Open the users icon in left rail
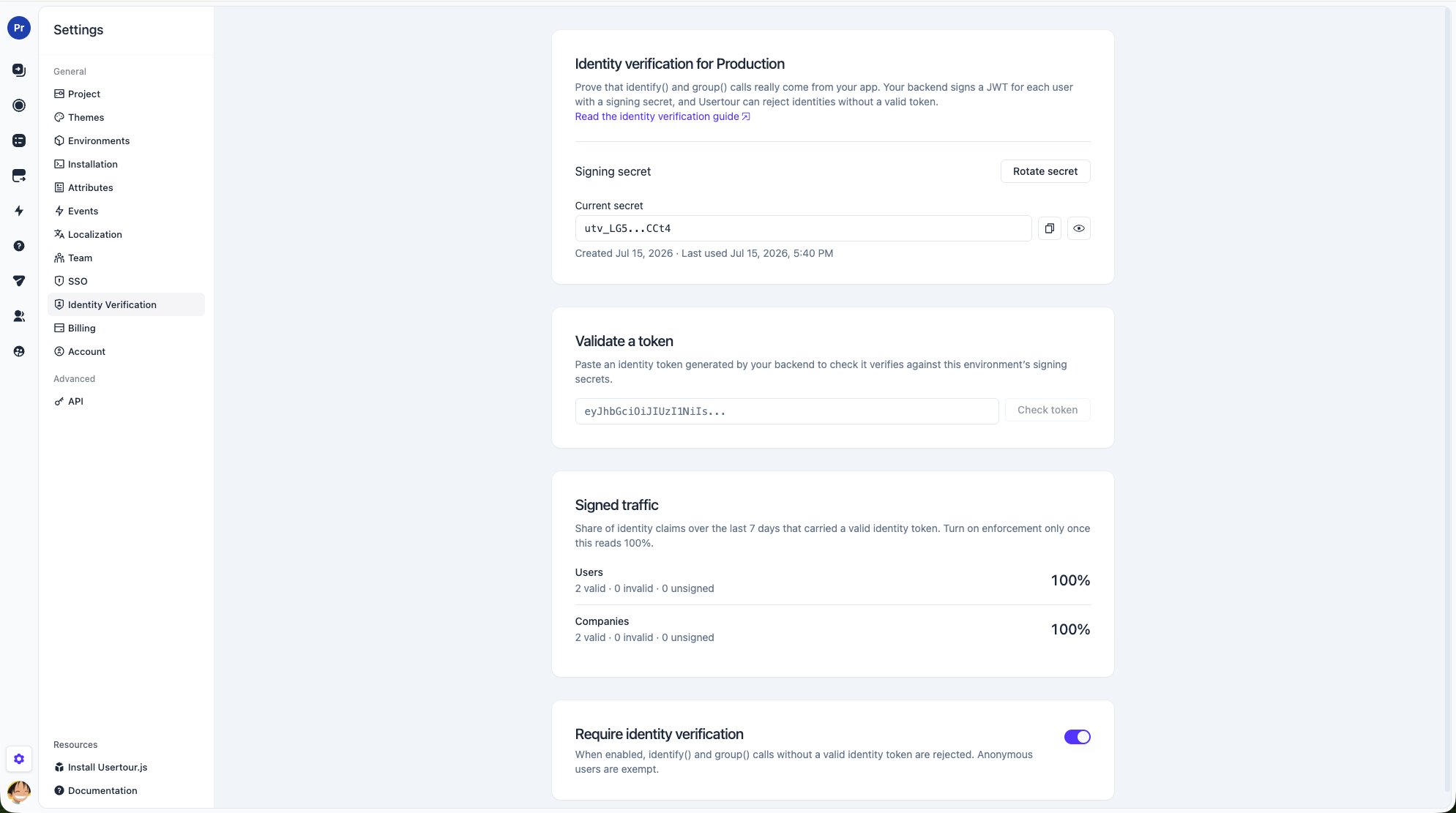1456x813 pixels. click(19, 316)
